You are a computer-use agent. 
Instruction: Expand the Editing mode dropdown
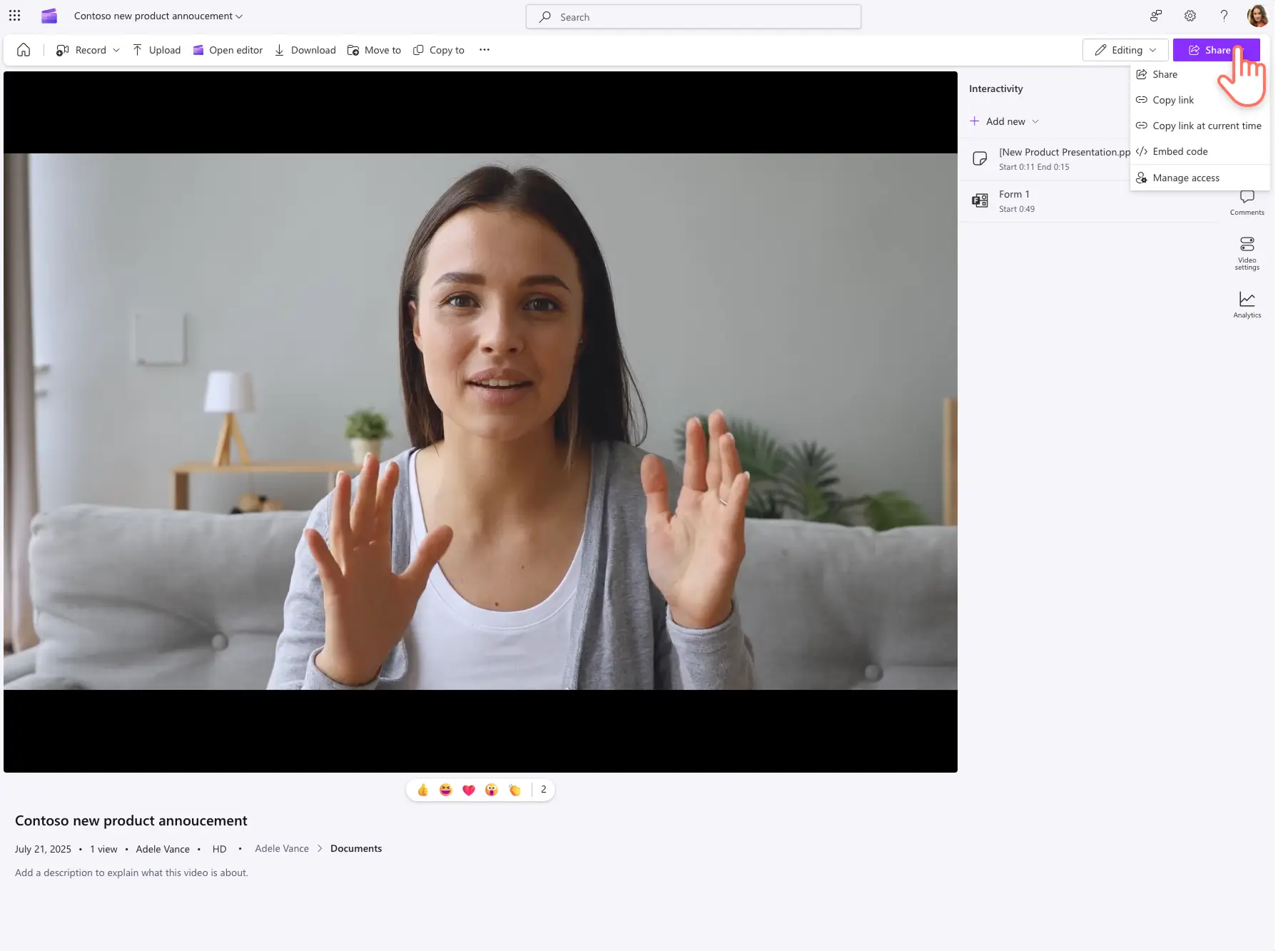(x=1125, y=50)
